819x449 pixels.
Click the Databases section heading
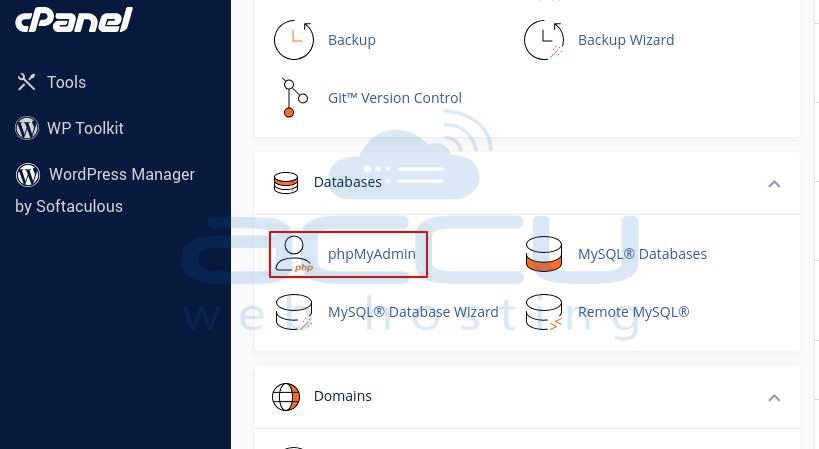pos(348,182)
